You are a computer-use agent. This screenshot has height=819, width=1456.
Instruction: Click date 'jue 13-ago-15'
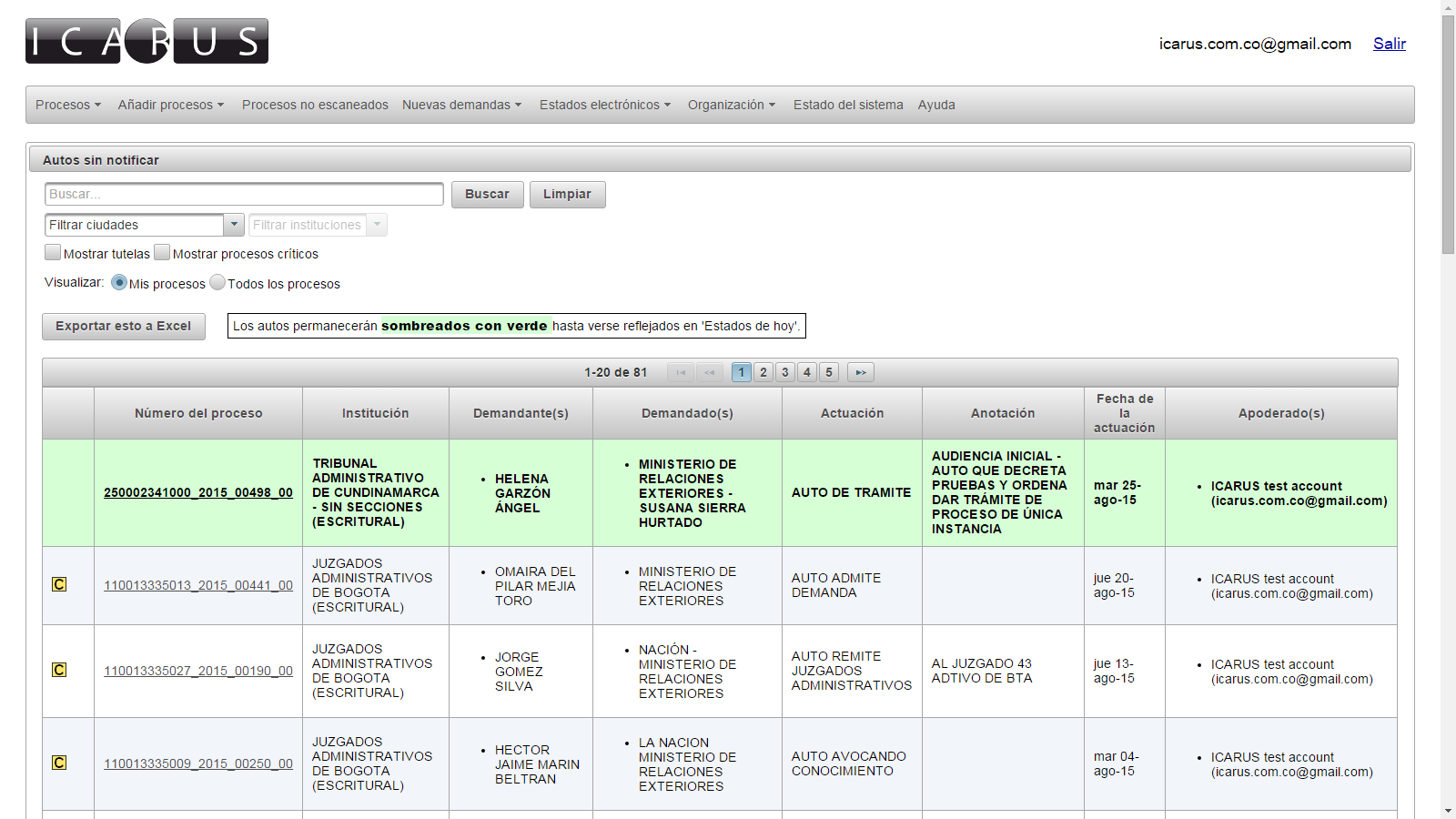1114,671
